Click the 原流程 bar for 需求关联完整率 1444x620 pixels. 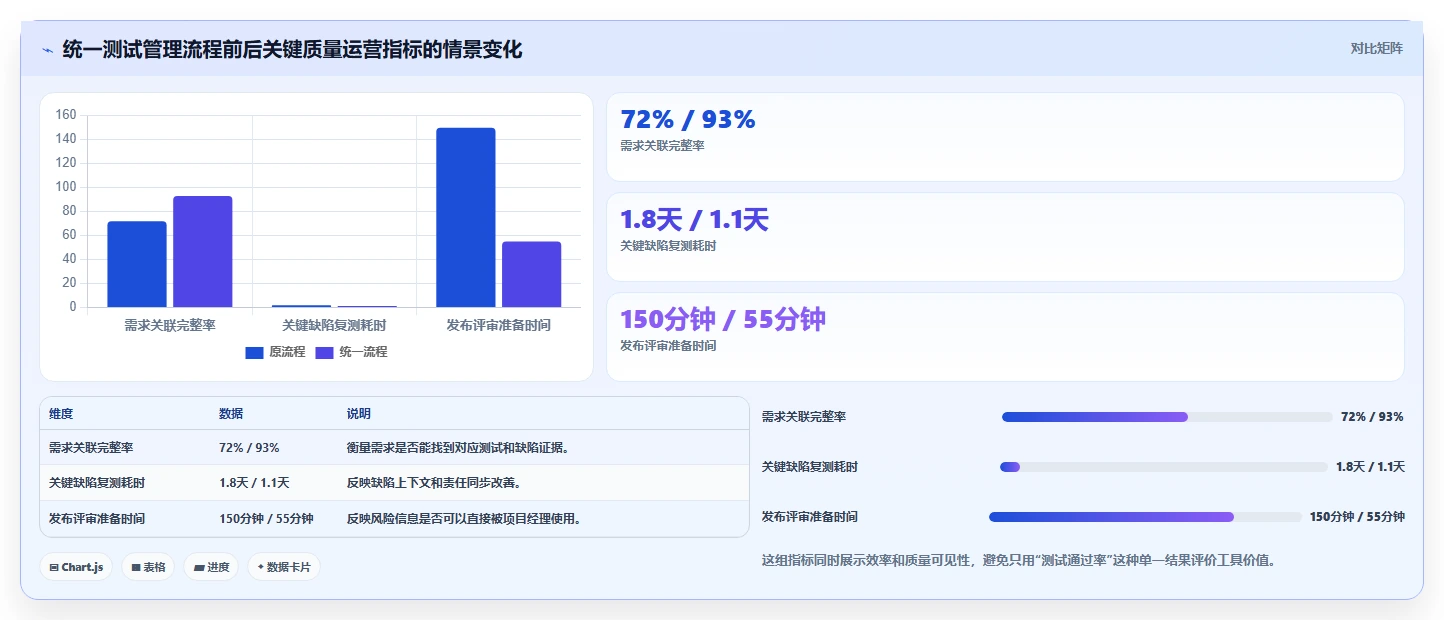(x=137, y=264)
